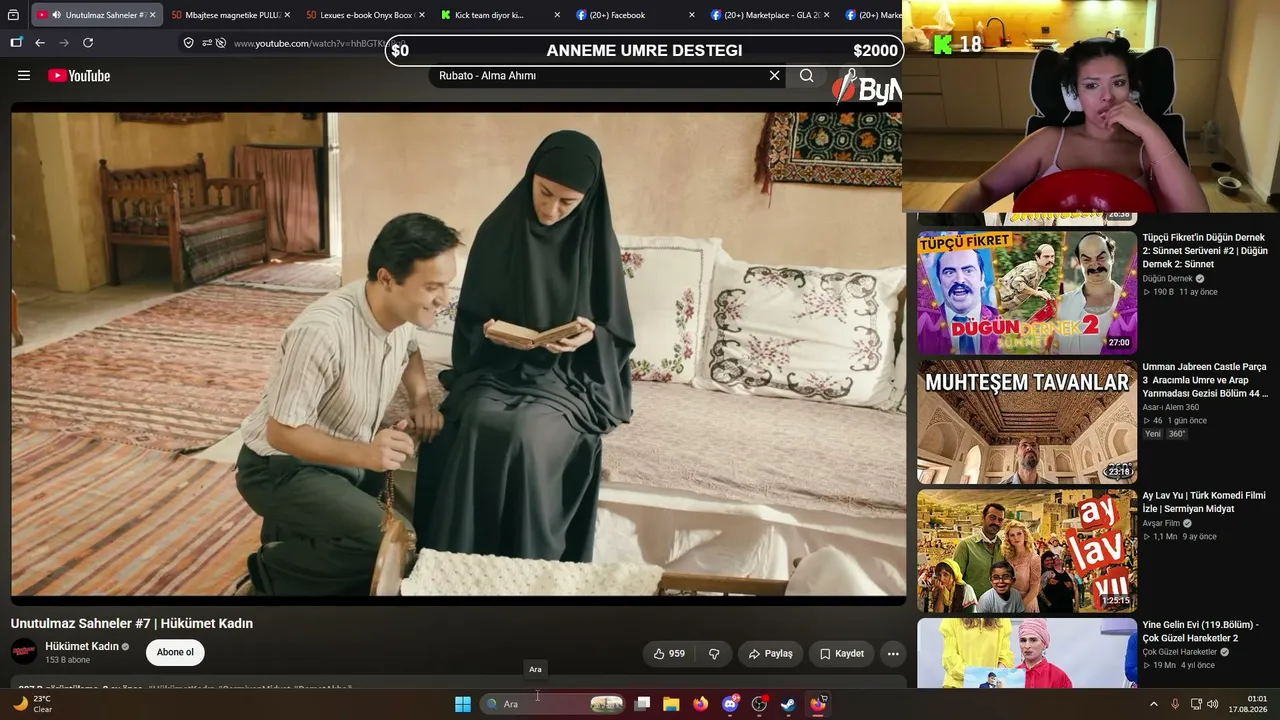Open the Hükümet Kadın channel name link
This screenshot has width=1280, height=720.
click(82, 647)
